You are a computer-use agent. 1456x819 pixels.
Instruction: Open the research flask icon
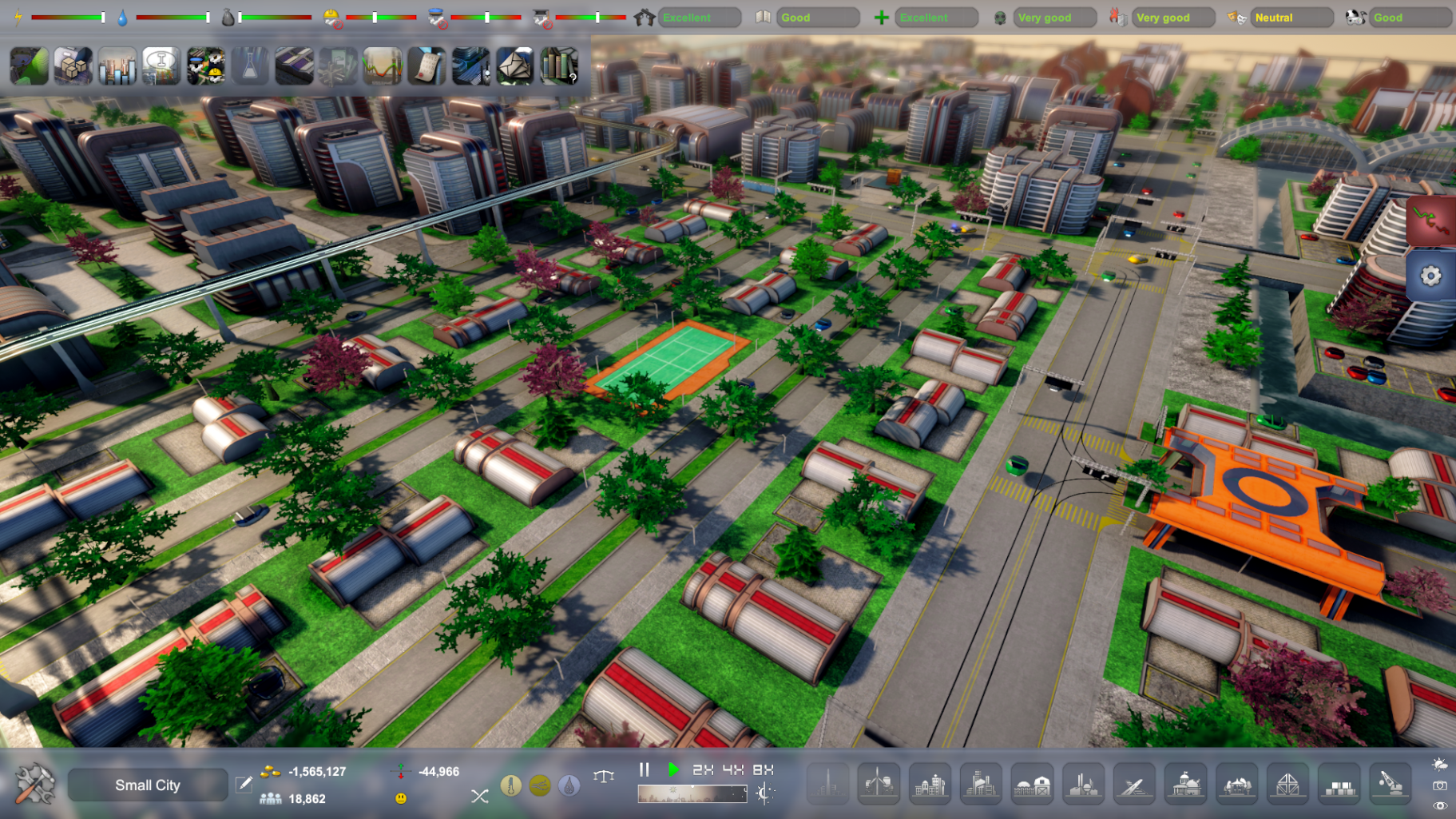[250, 66]
